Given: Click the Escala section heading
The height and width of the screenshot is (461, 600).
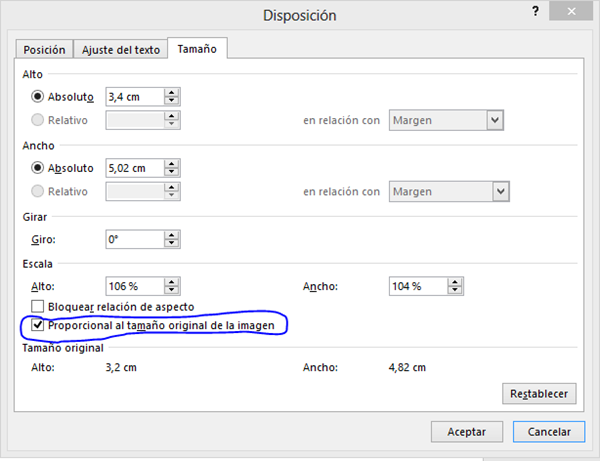Looking at the screenshot, I should tap(38, 264).
